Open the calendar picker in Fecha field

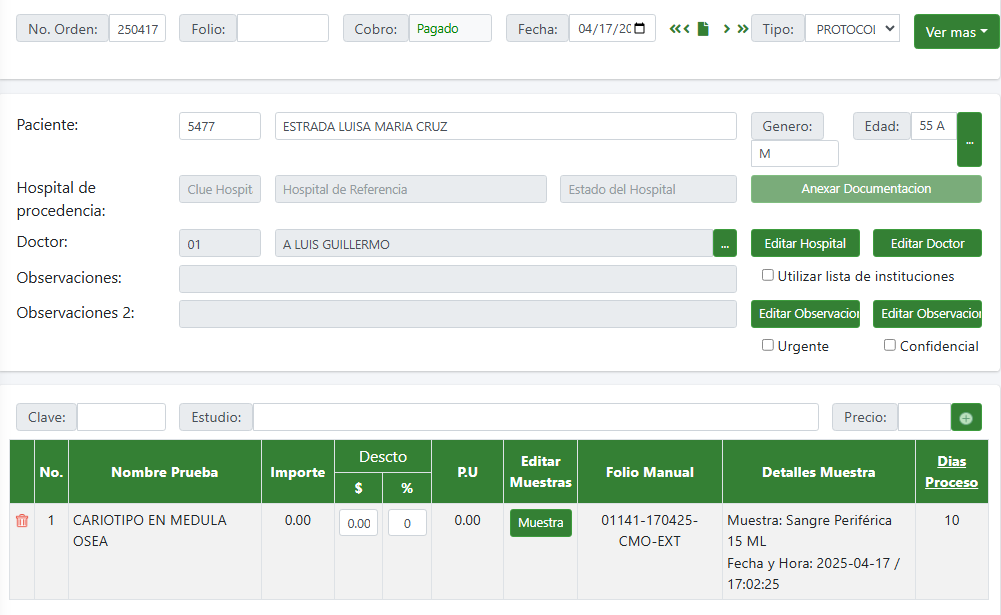[641, 28]
